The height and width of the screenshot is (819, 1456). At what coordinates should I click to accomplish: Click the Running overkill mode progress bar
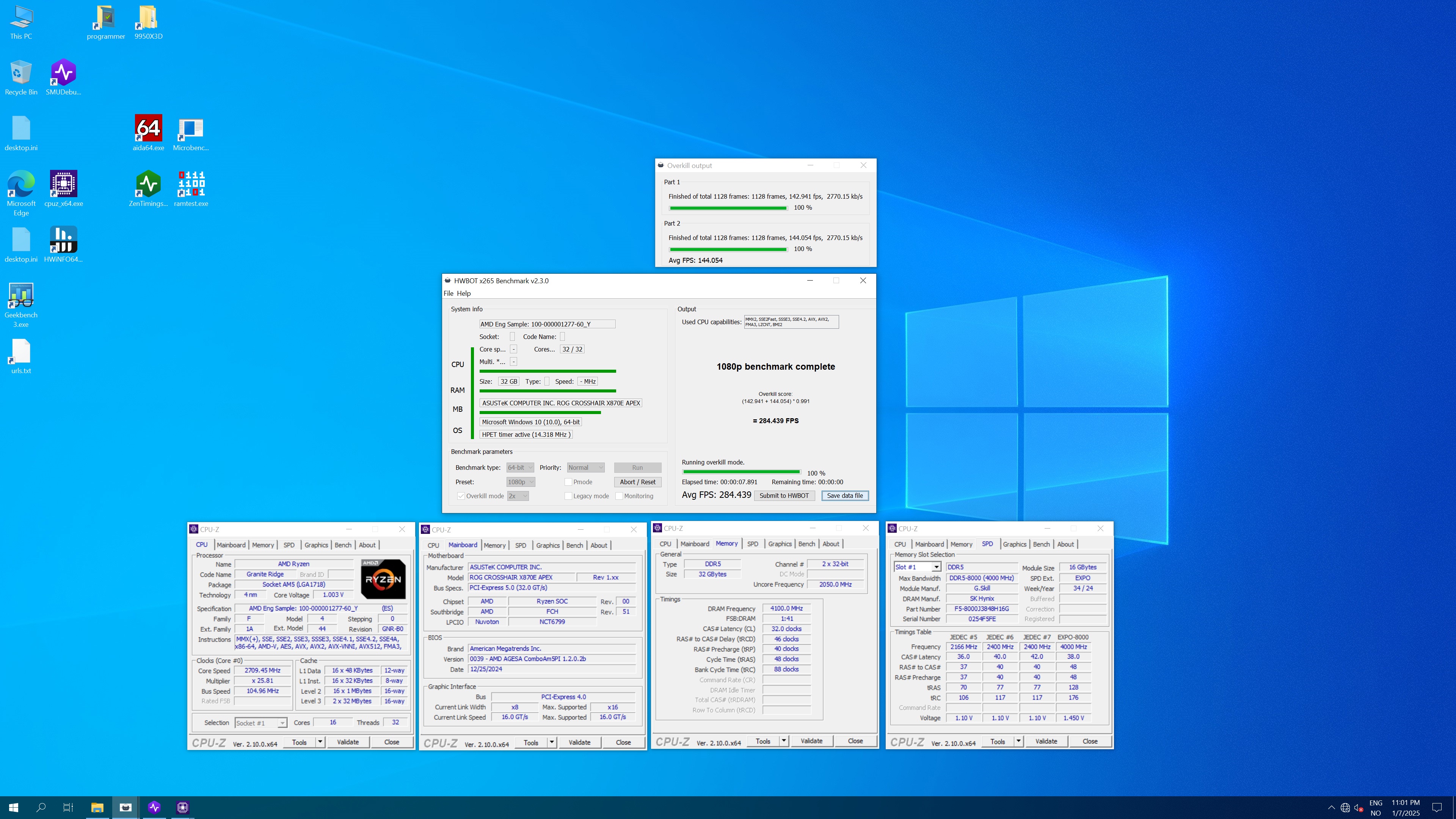click(x=741, y=471)
